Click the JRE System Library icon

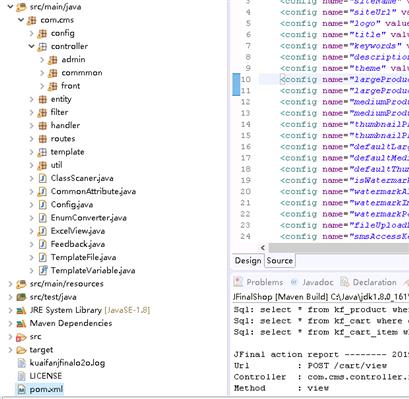click(21, 310)
